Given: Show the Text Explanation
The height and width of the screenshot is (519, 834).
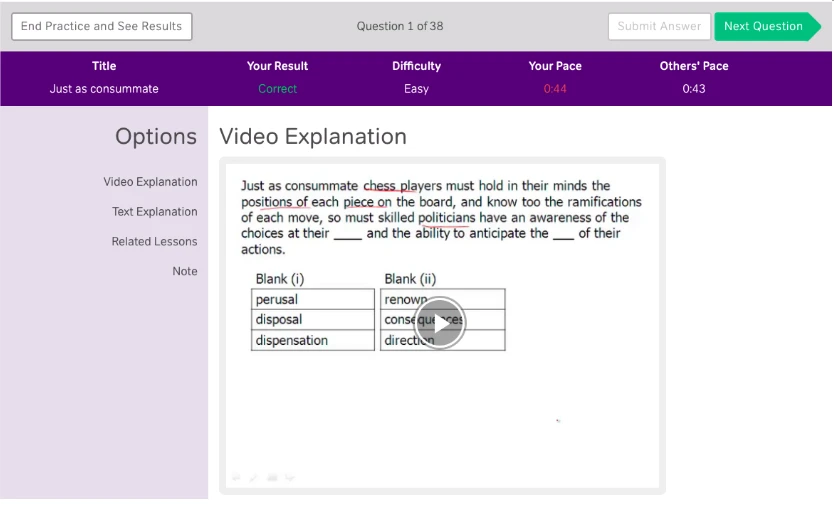Looking at the screenshot, I should (154, 212).
